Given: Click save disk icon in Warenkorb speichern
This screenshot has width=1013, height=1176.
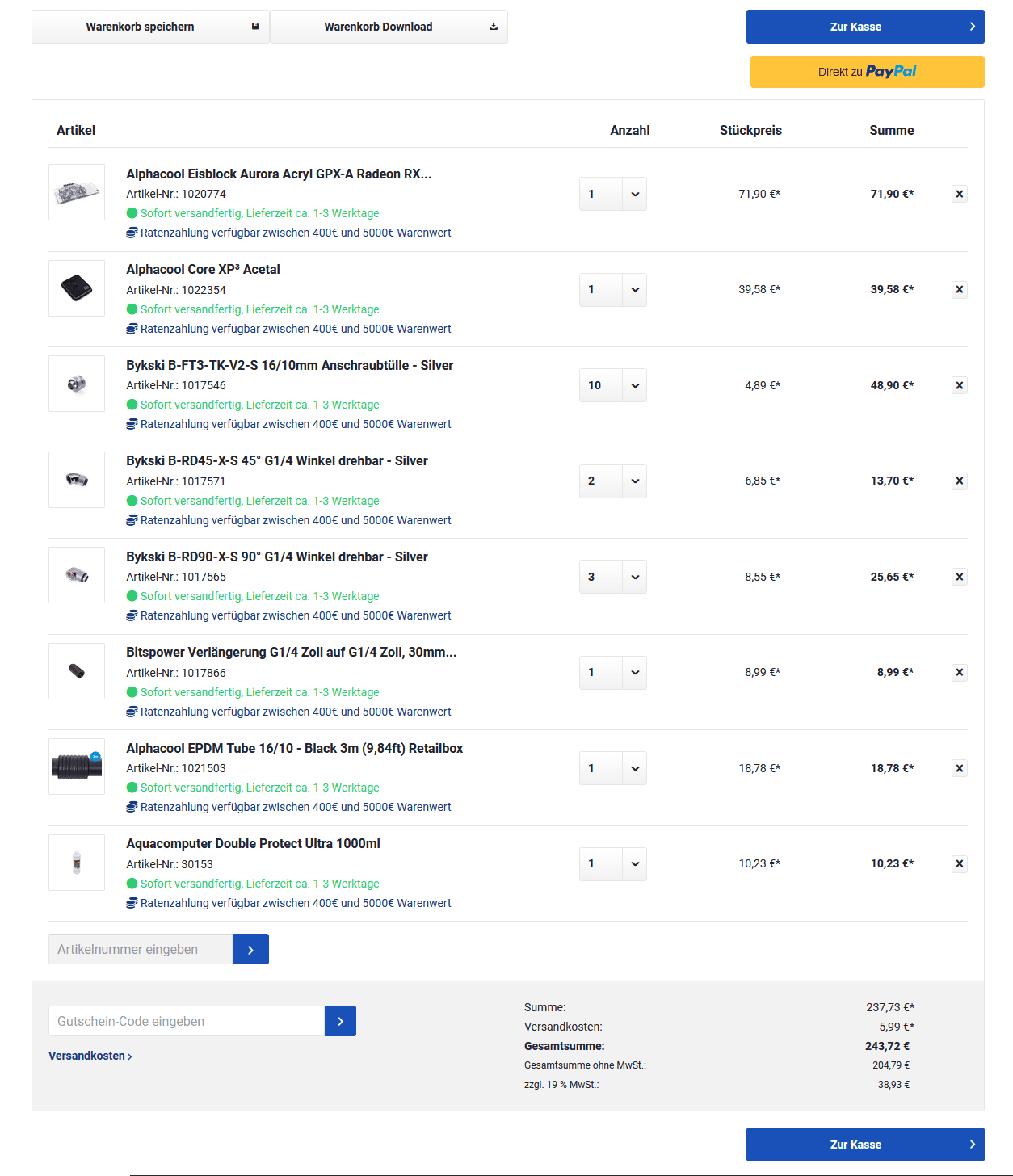Looking at the screenshot, I should point(255,27).
